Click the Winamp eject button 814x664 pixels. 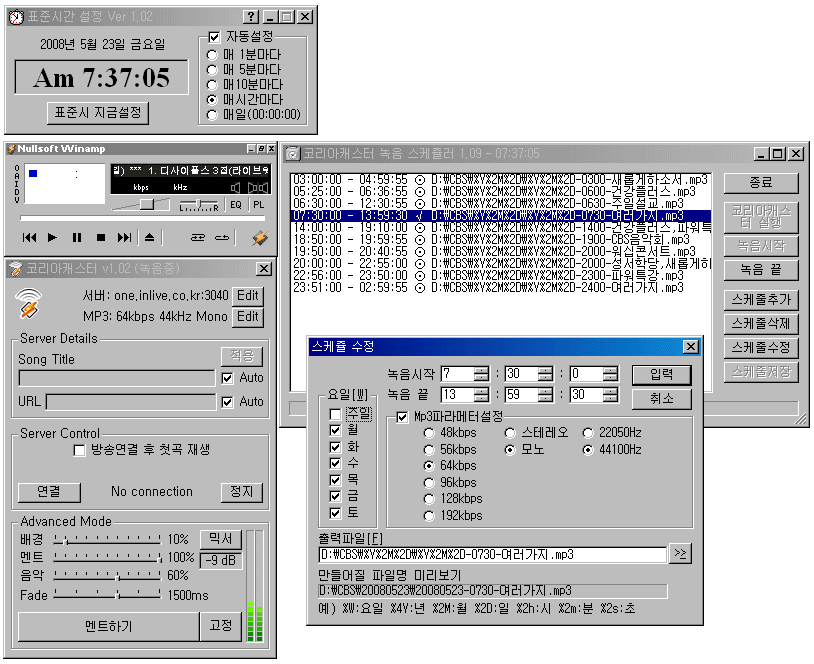[x=150, y=237]
